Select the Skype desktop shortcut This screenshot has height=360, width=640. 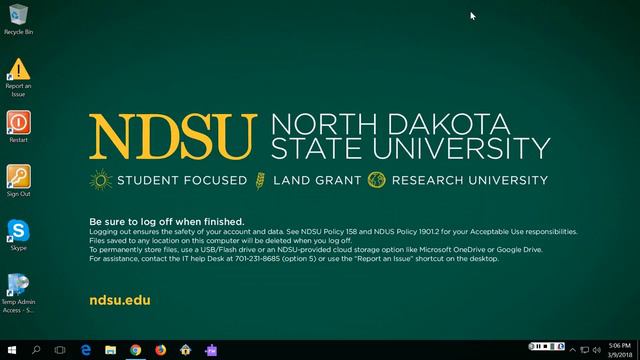(x=18, y=235)
